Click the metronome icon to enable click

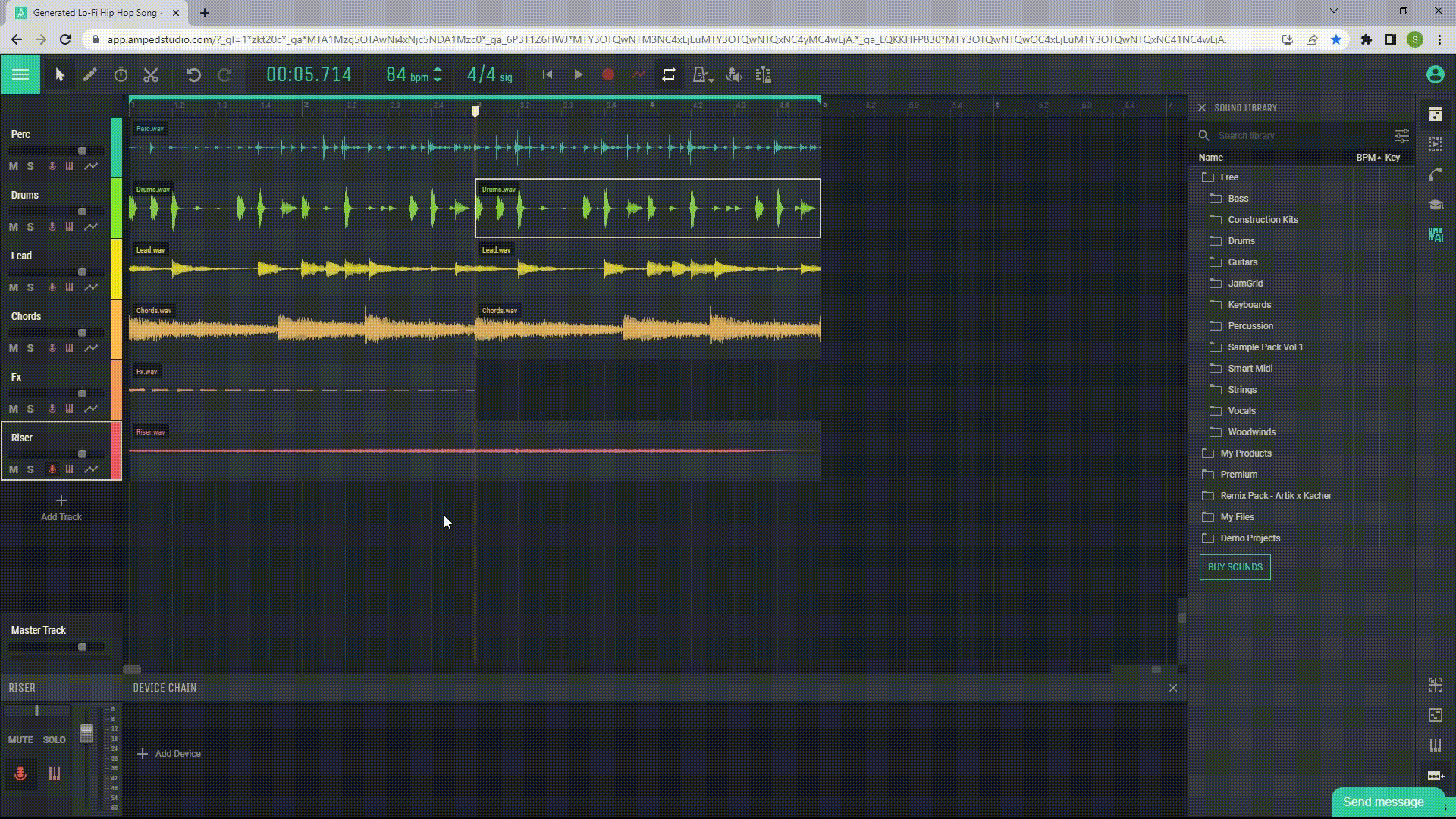pyautogui.click(x=704, y=75)
